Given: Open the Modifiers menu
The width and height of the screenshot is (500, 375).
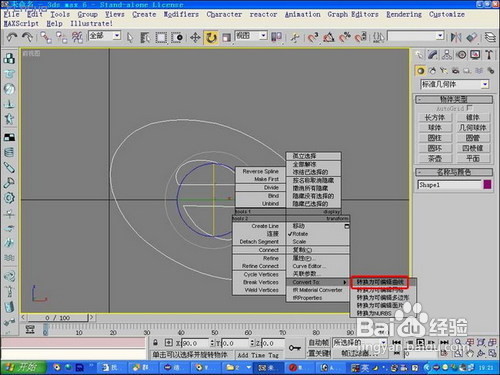Looking at the screenshot, I should coord(181,14).
